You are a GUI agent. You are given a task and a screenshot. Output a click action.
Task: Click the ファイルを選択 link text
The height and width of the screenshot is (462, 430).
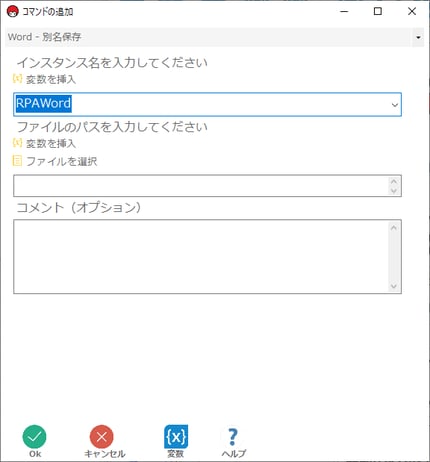pyautogui.click(x=62, y=162)
